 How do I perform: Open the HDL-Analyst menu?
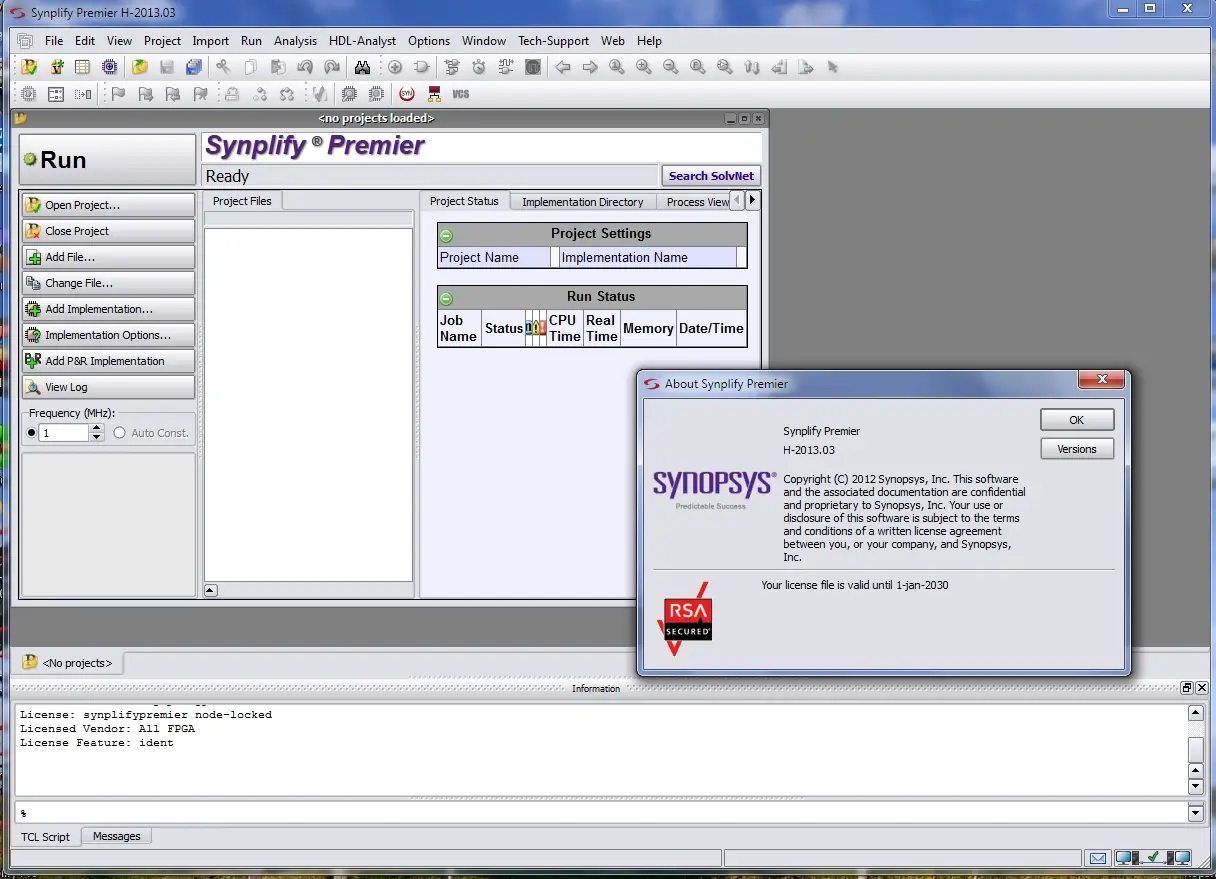pos(362,41)
